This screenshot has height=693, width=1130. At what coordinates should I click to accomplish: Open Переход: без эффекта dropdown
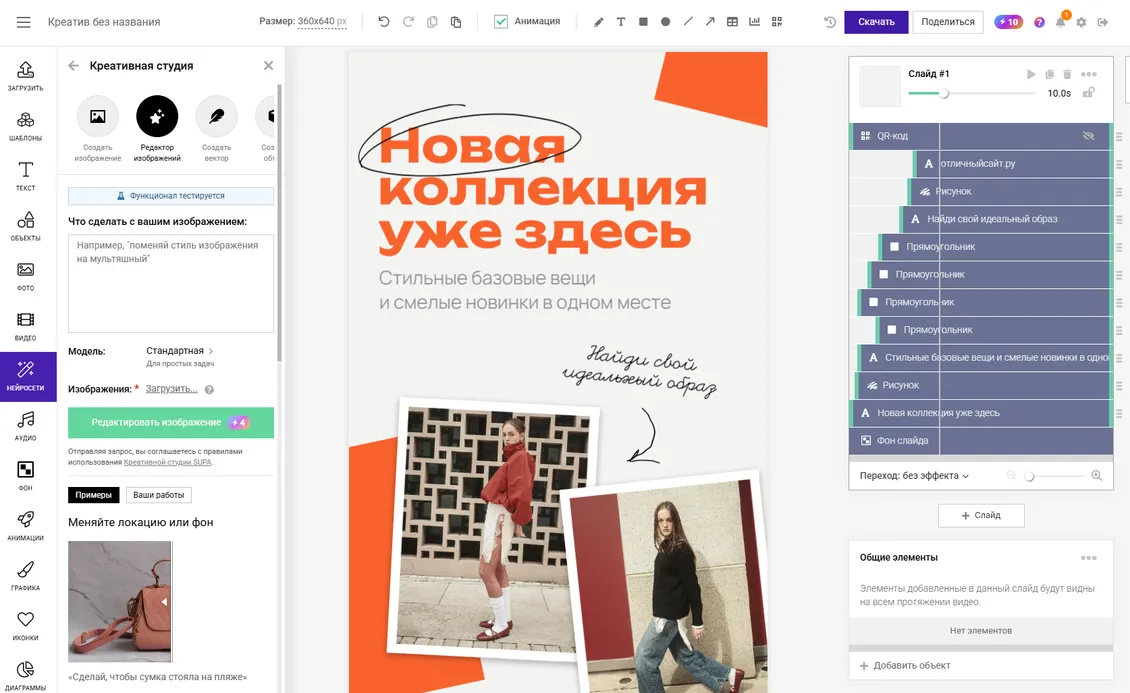pos(914,475)
